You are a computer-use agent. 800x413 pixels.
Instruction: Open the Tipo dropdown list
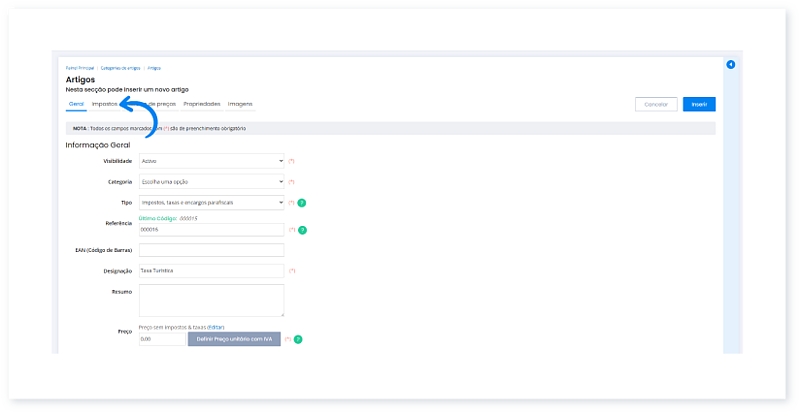coord(211,203)
